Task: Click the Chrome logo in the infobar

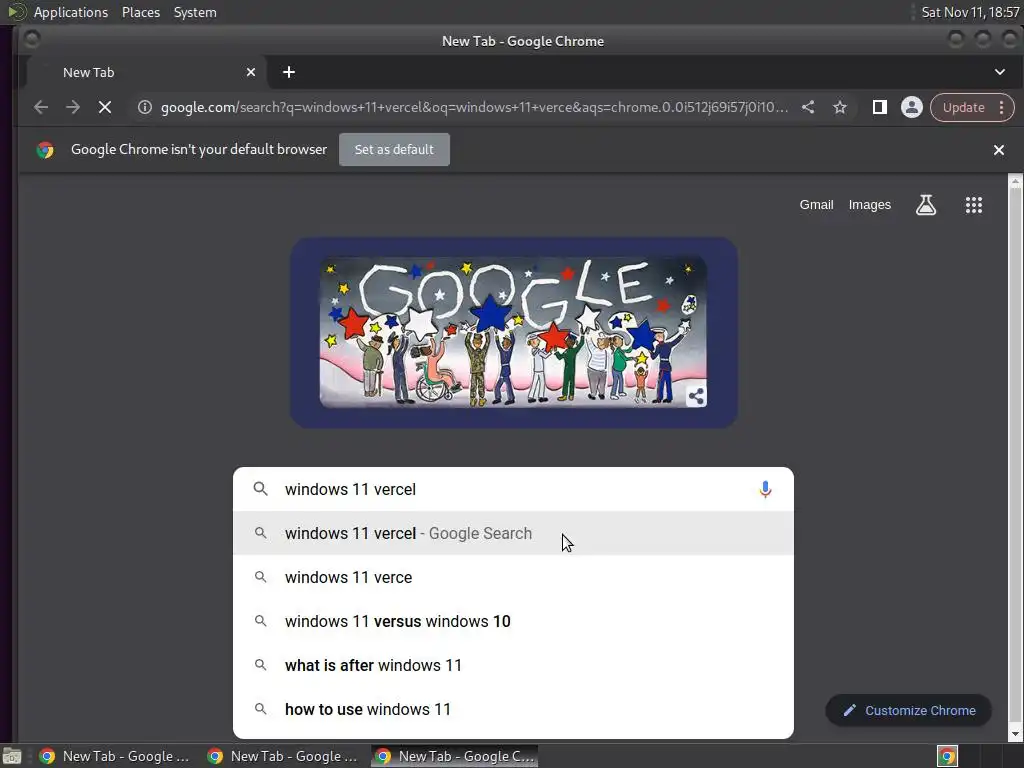Action: coord(45,150)
